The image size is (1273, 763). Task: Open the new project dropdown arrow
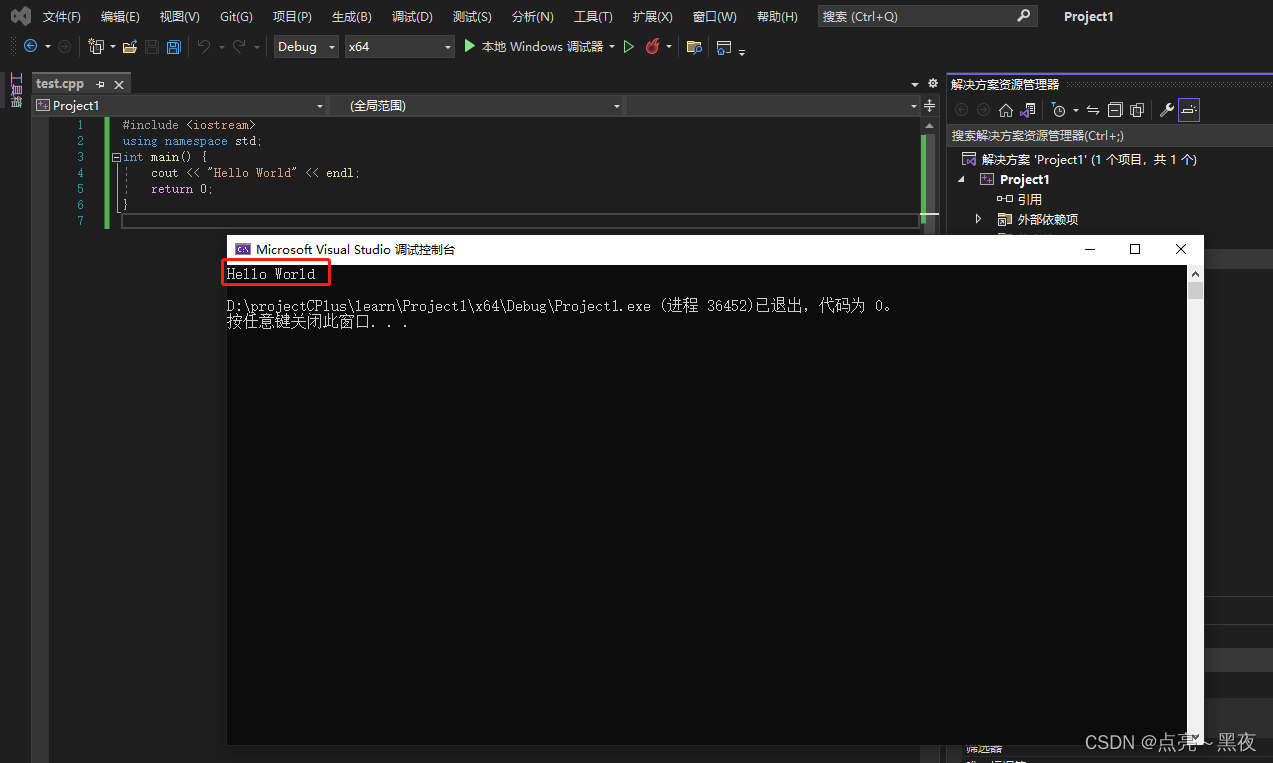point(112,47)
